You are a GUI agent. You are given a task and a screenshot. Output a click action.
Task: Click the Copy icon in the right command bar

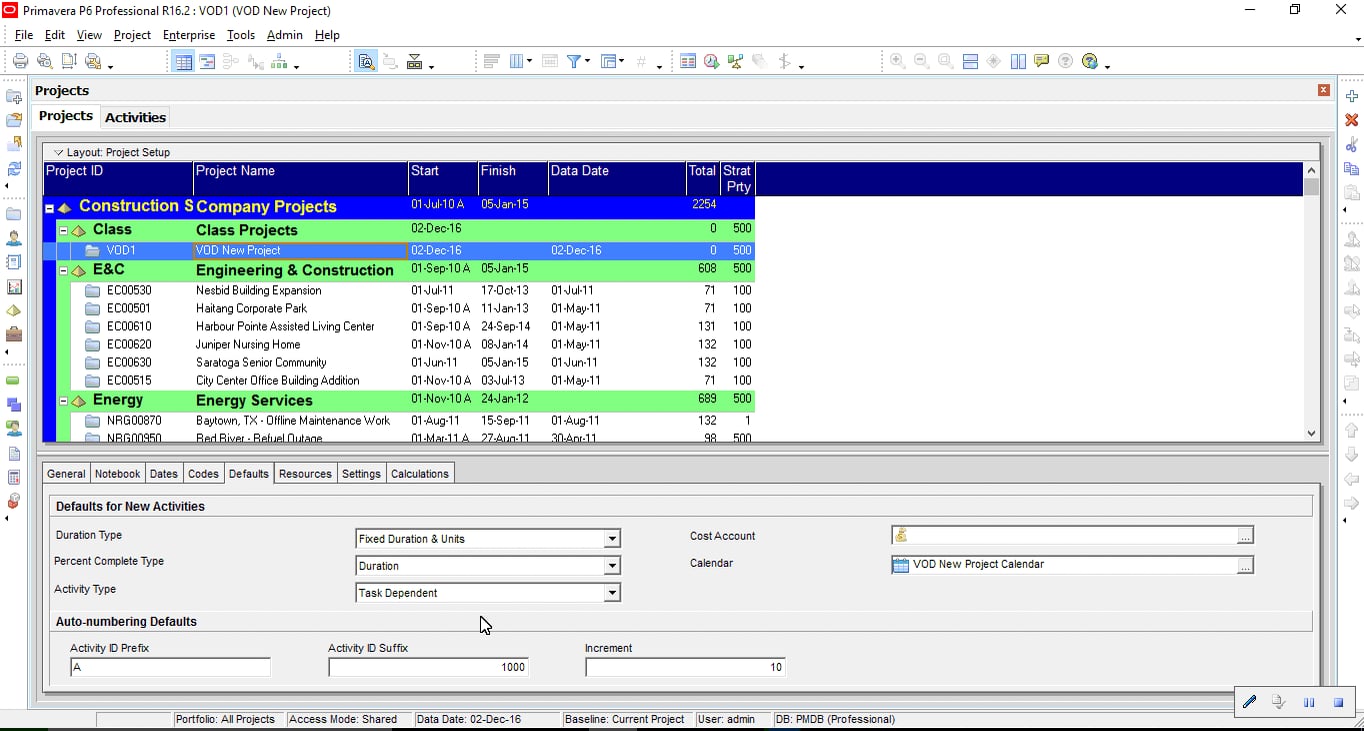coord(1352,168)
